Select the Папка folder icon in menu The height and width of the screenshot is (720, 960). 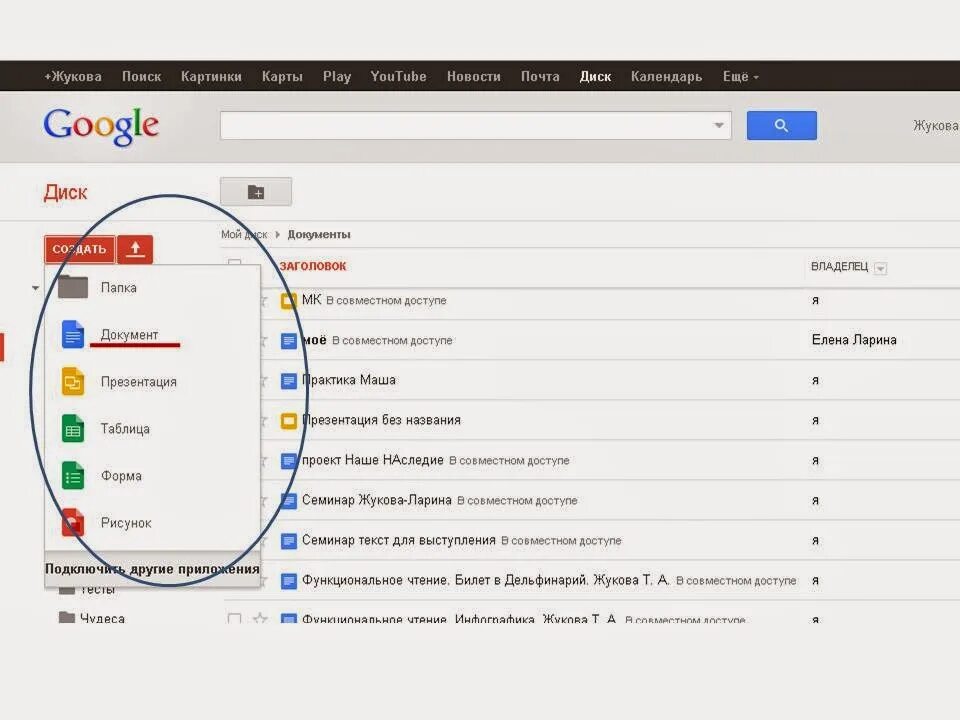73,287
